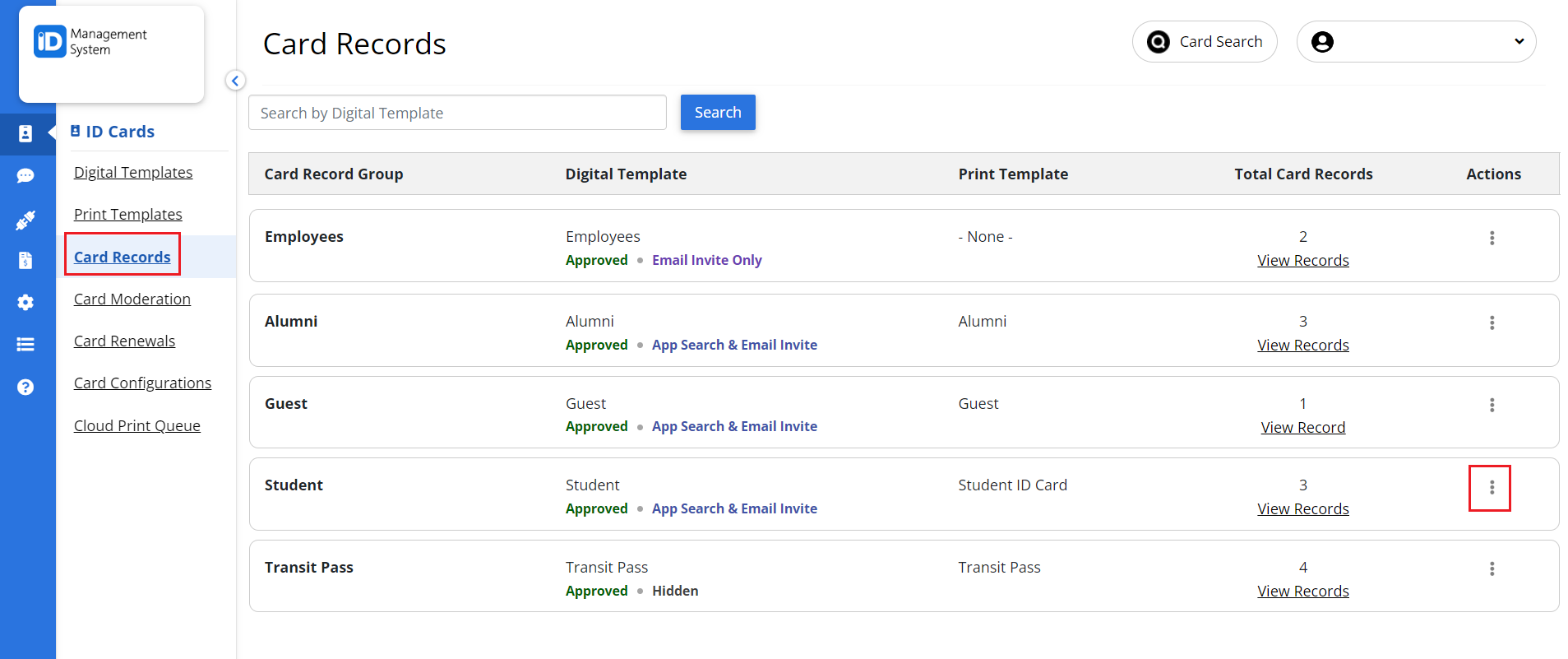Open the ID Cards sidebar icon

click(x=25, y=133)
